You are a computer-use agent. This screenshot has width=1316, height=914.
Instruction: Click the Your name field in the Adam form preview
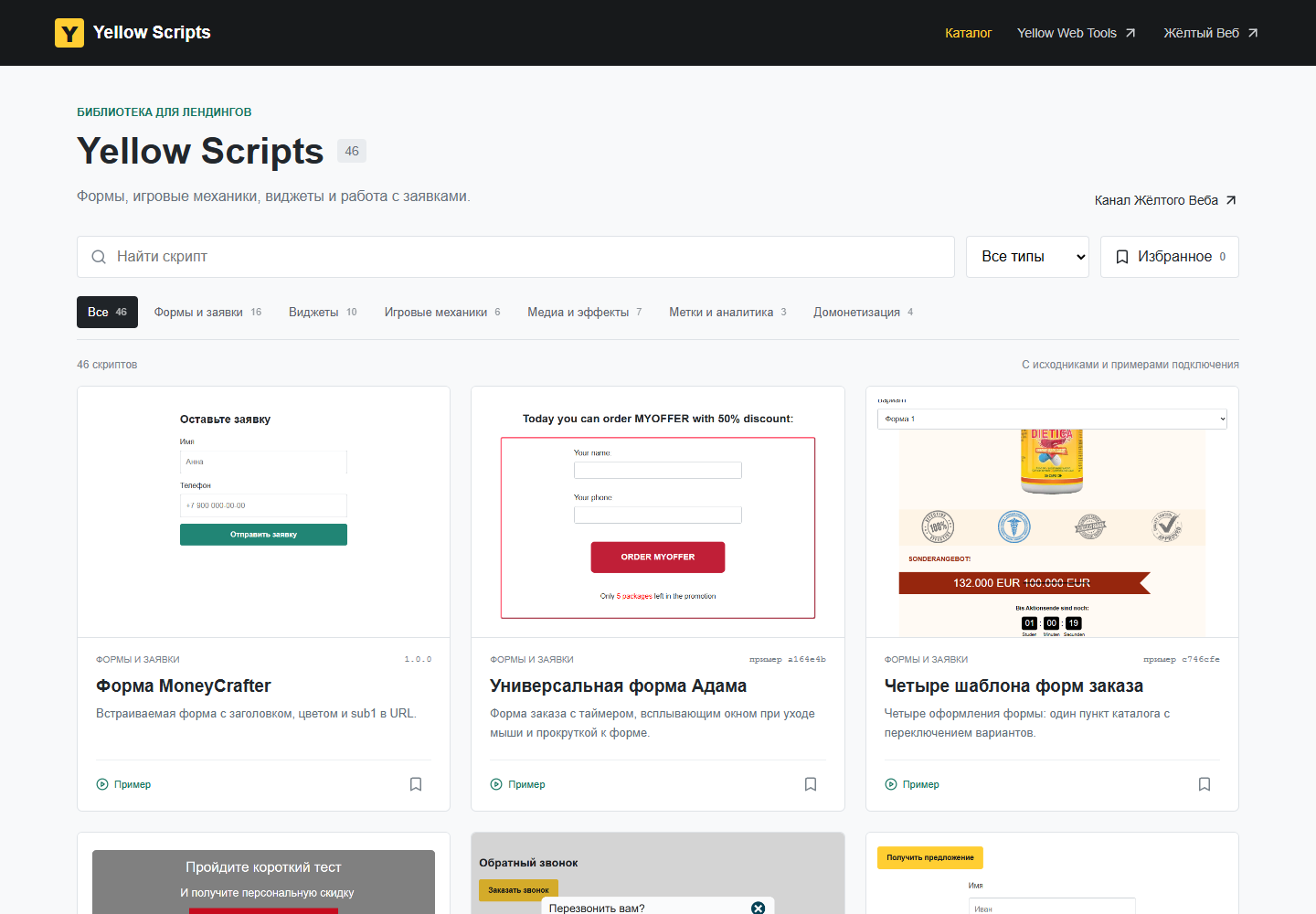(x=658, y=470)
